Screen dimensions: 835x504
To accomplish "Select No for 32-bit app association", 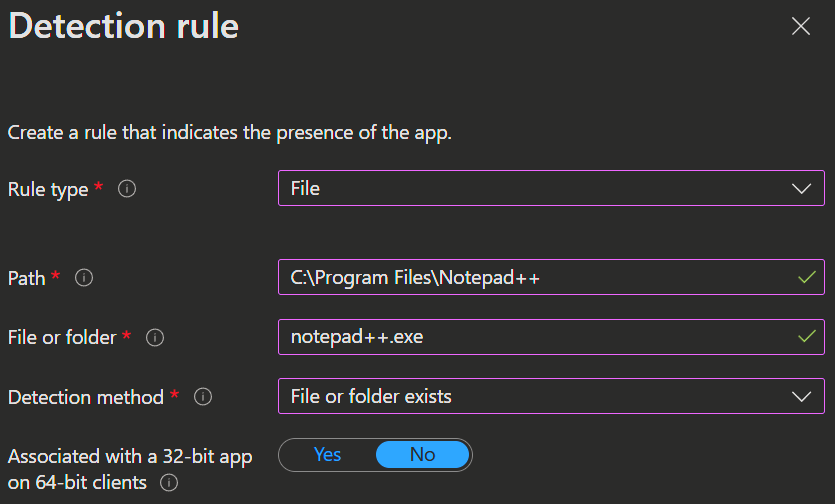I will [x=422, y=454].
